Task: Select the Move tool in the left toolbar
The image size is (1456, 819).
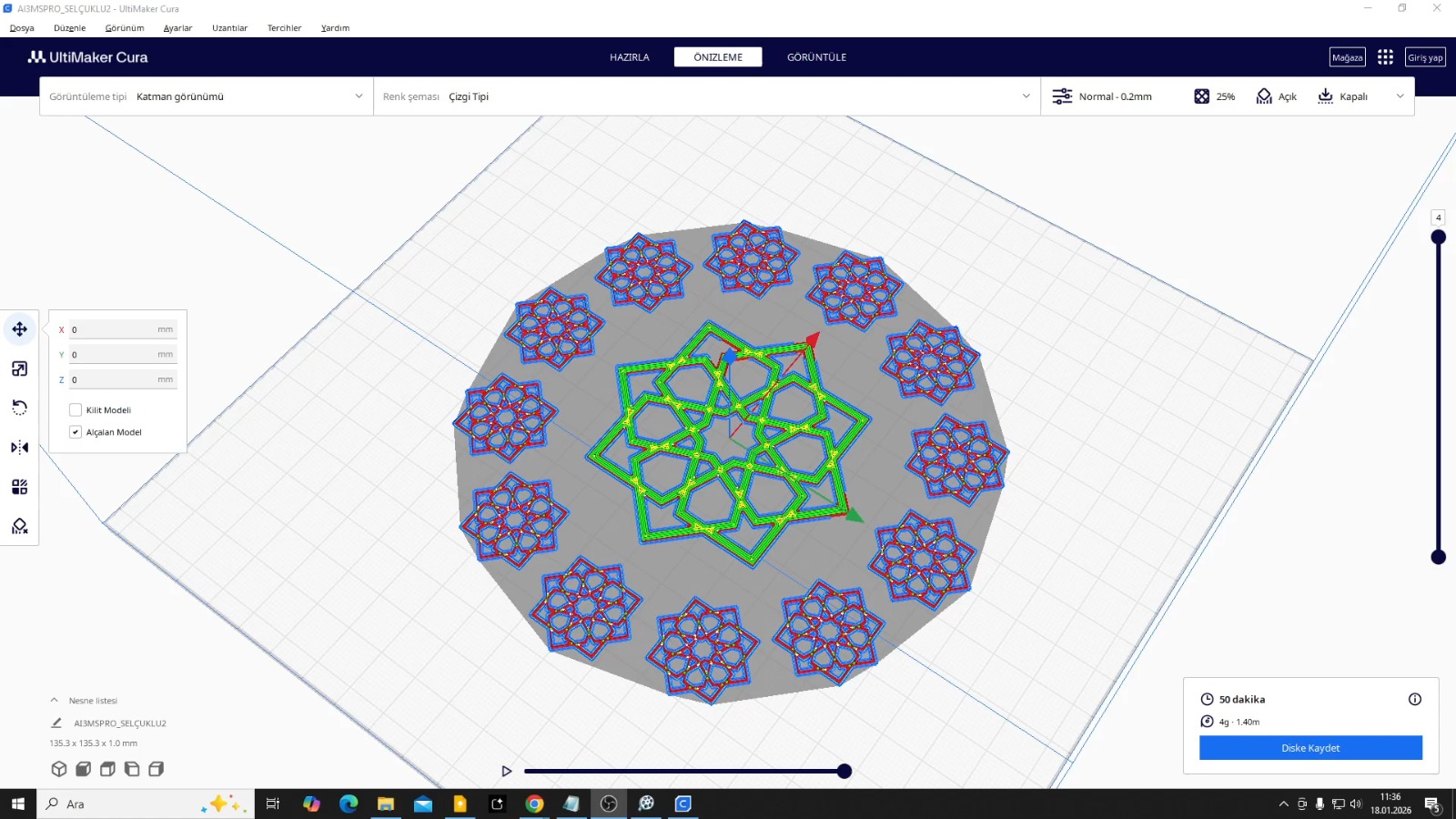Action: (x=19, y=329)
